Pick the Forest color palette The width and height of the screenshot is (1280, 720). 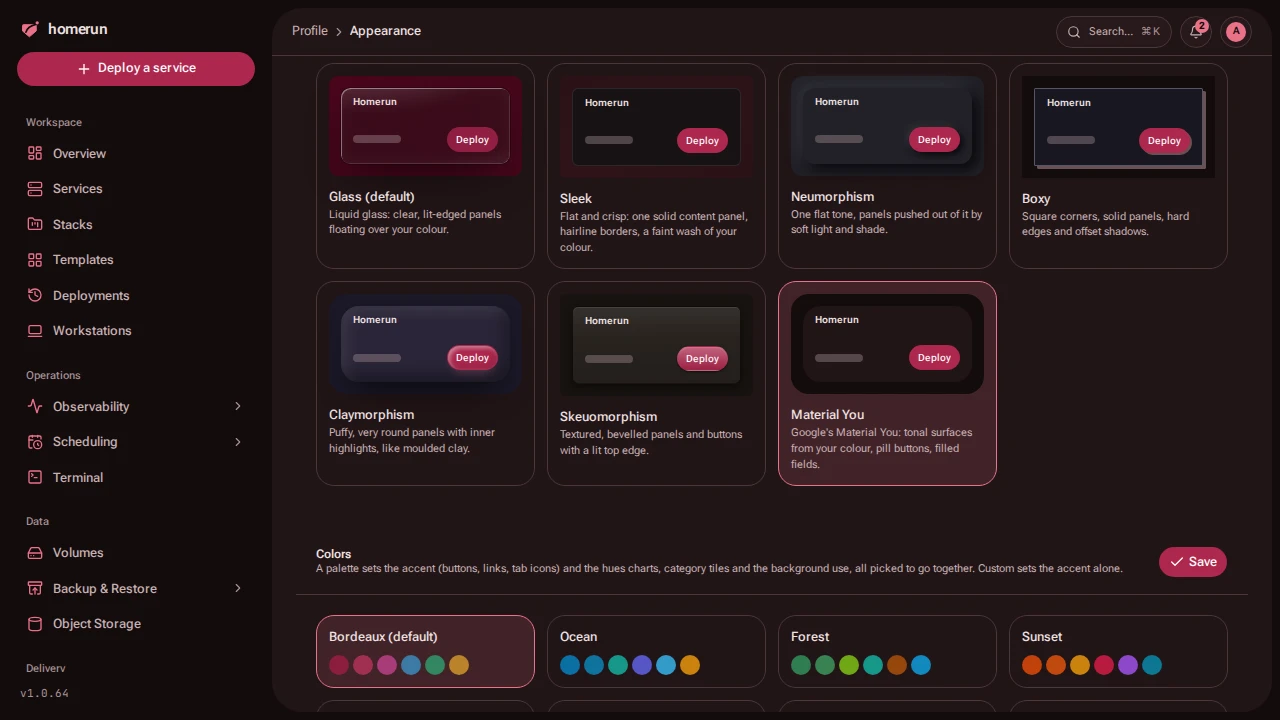pos(887,651)
